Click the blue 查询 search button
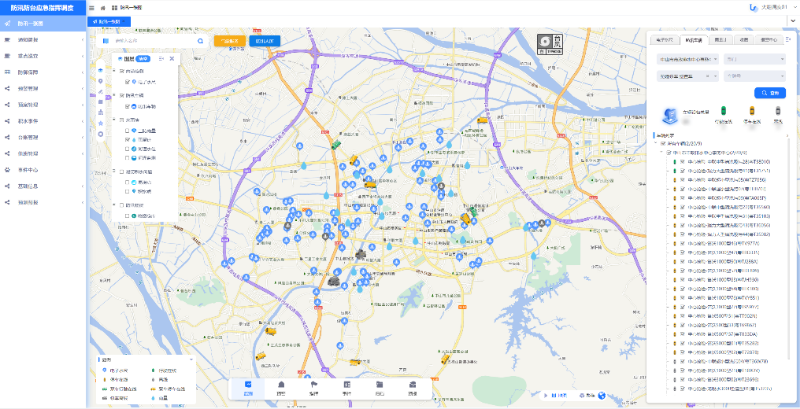This screenshot has width=800, height=409. (x=768, y=92)
